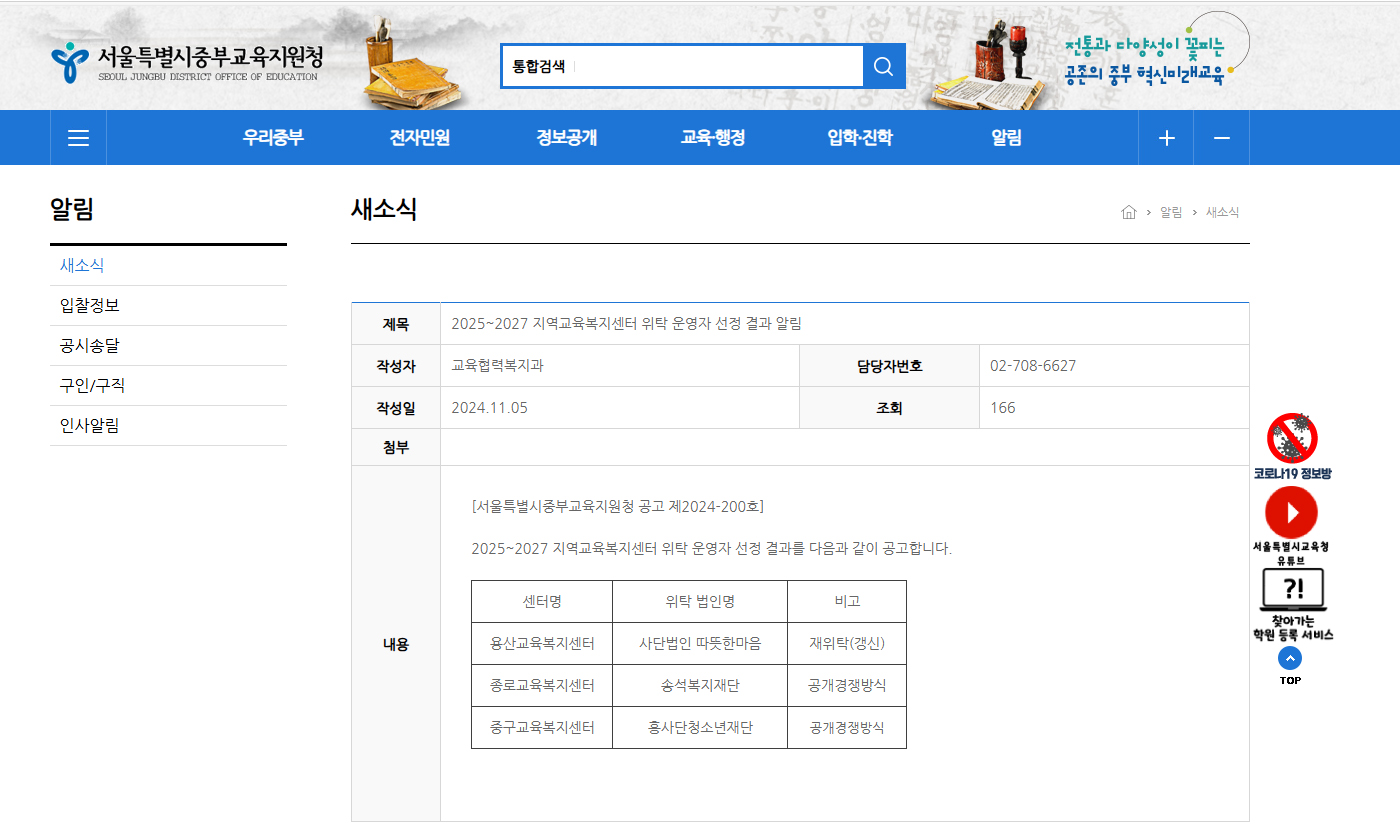Click the 작성자 row label
Viewport: 1400px width, 833px height.
(x=396, y=366)
